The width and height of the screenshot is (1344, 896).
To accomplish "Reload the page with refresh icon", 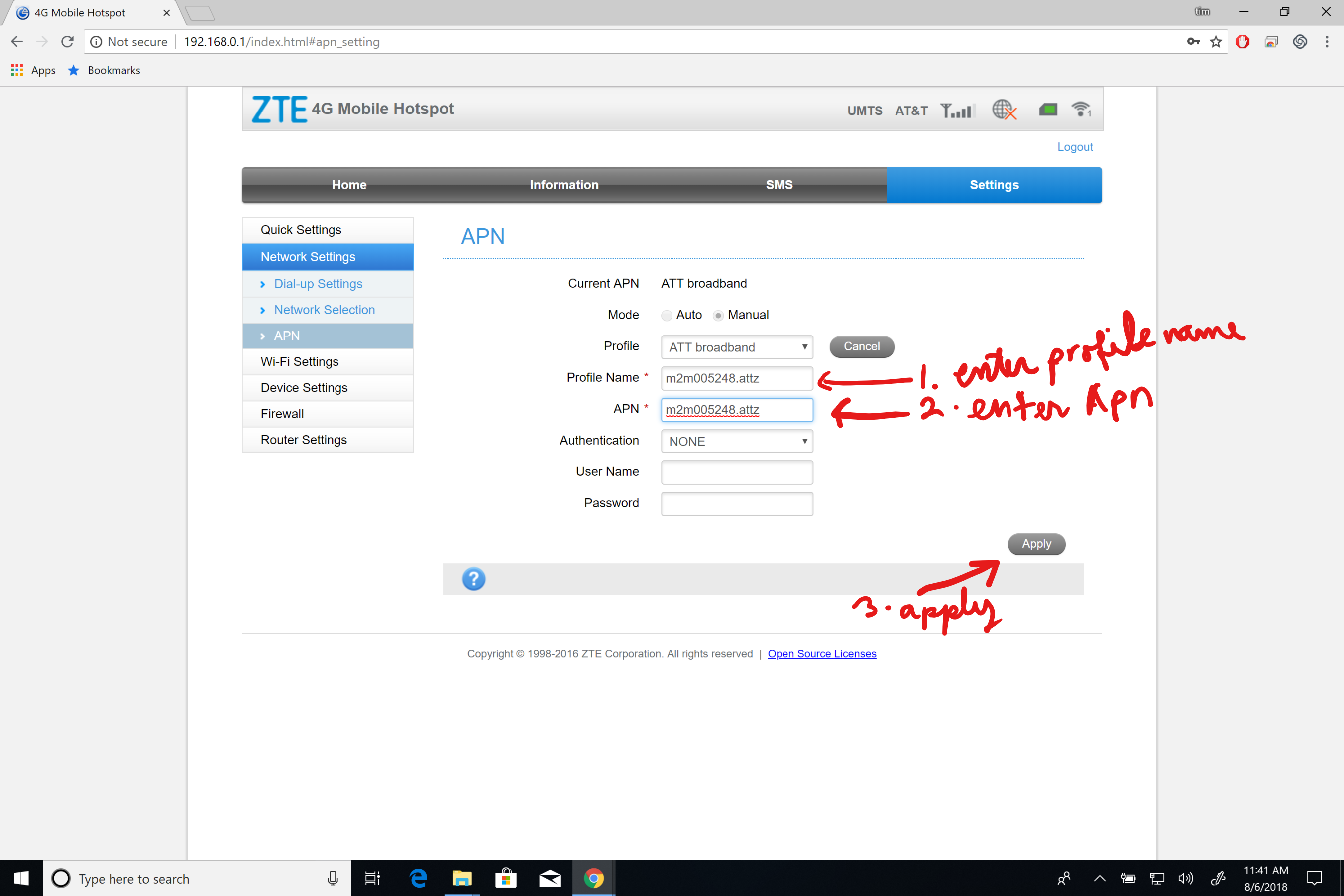I will pos(67,42).
